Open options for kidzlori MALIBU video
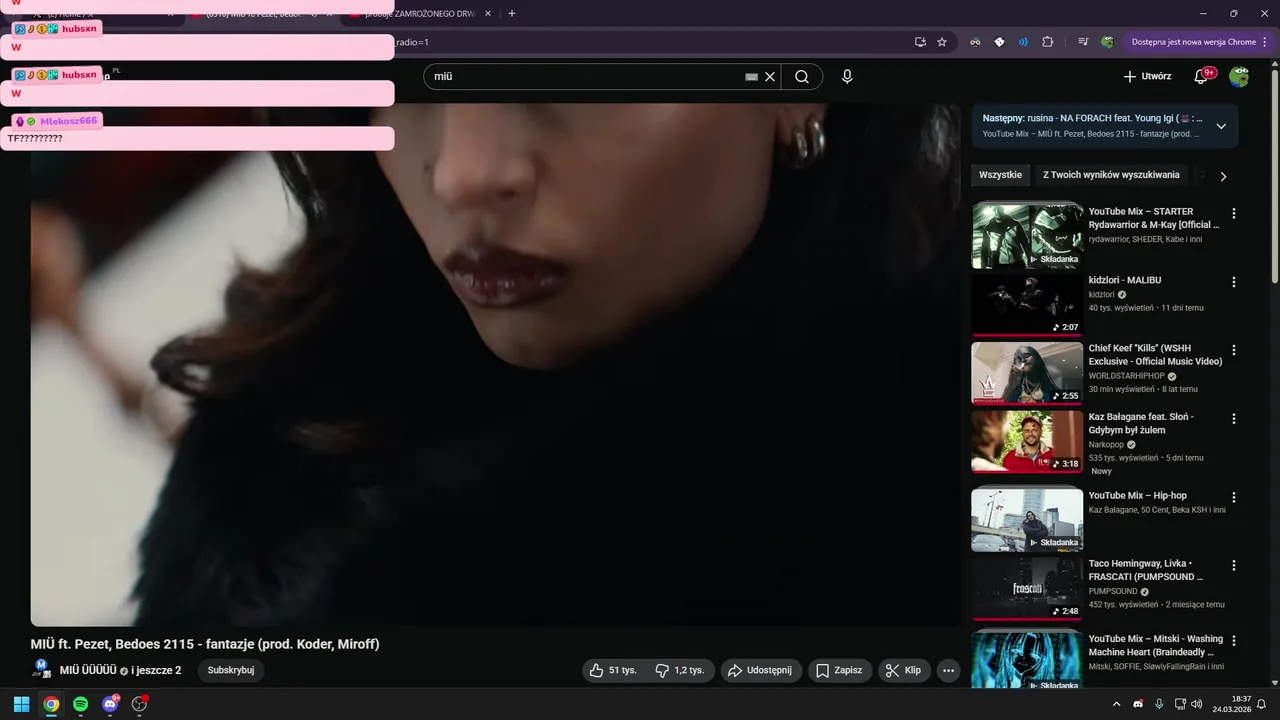 [1234, 282]
